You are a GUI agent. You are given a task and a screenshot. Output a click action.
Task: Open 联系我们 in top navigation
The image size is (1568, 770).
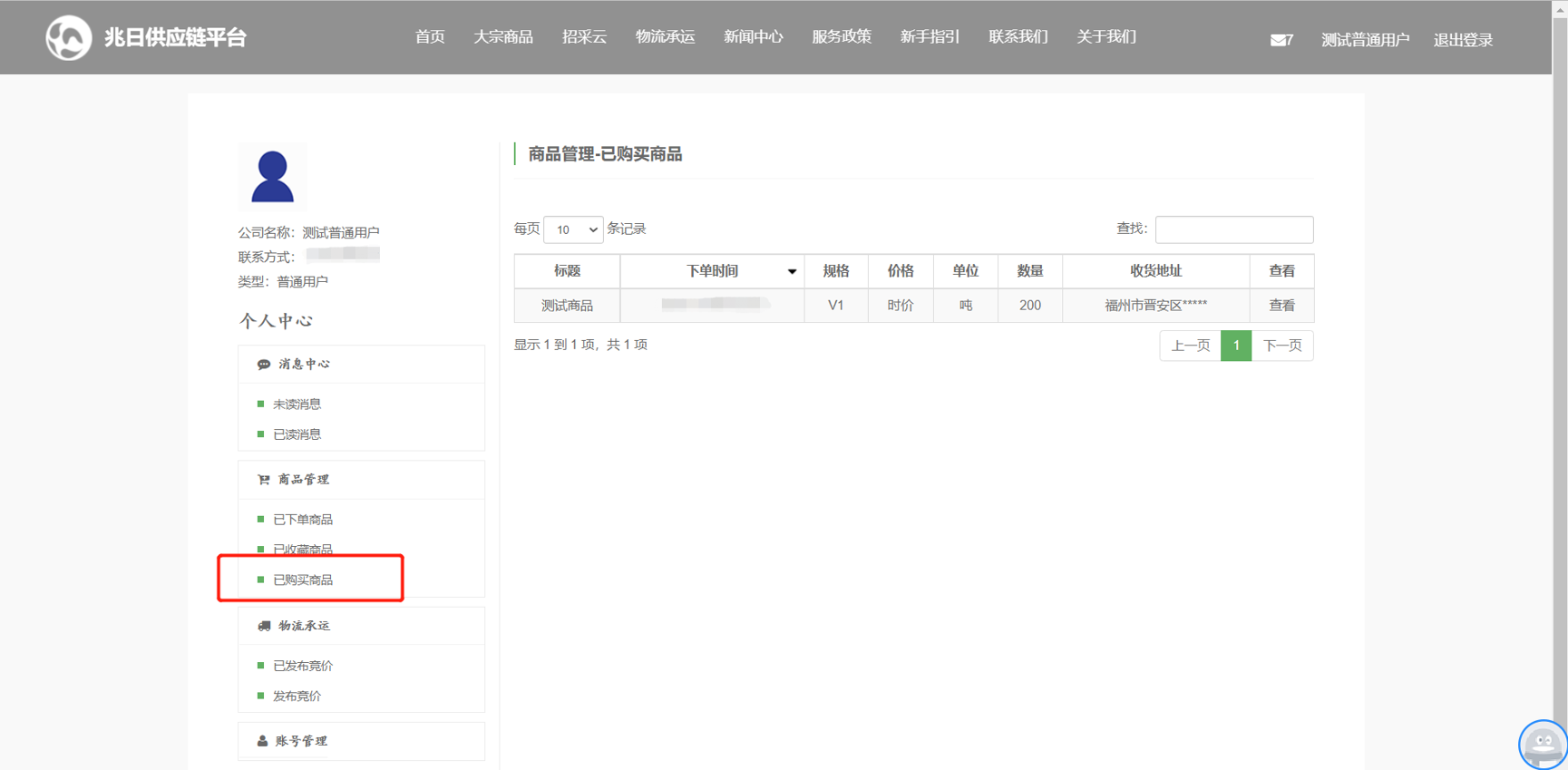(x=1018, y=37)
